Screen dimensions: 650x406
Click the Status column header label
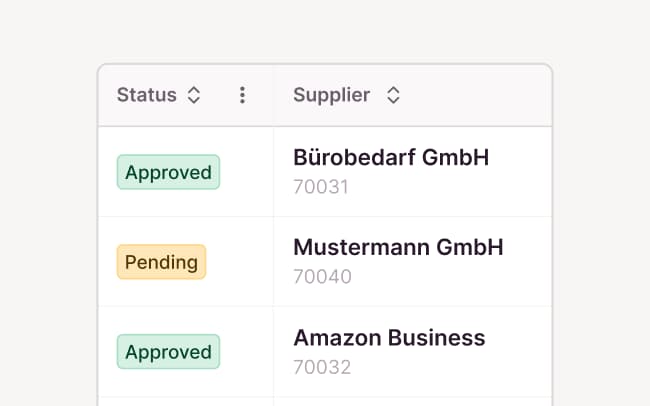pos(146,95)
